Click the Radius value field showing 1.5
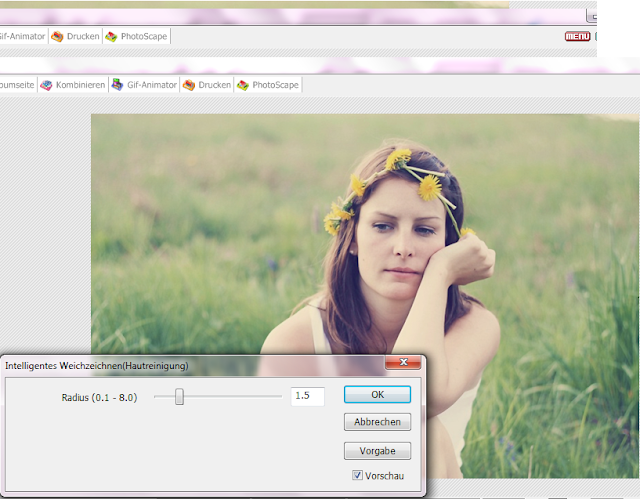640x499 pixels. pyautogui.click(x=307, y=396)
